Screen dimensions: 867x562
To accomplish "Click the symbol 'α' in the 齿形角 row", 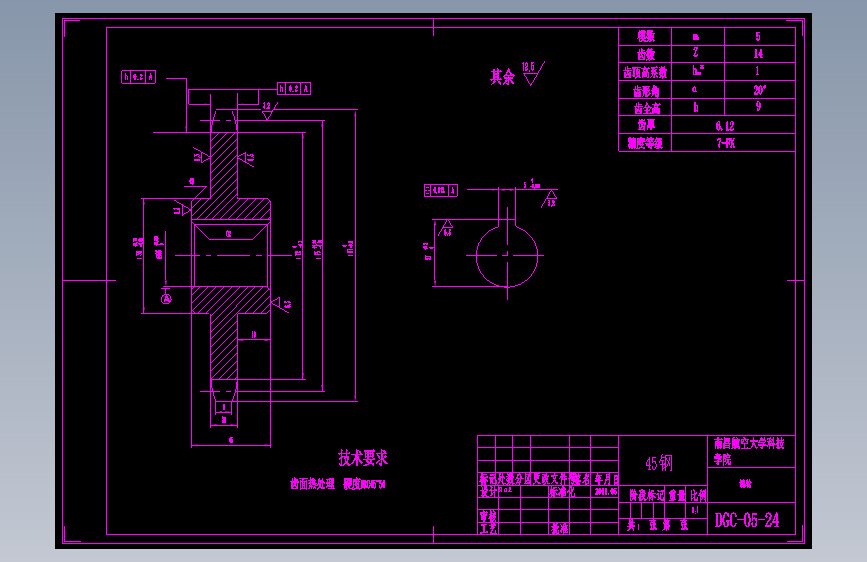I will [x=694, y=89].
